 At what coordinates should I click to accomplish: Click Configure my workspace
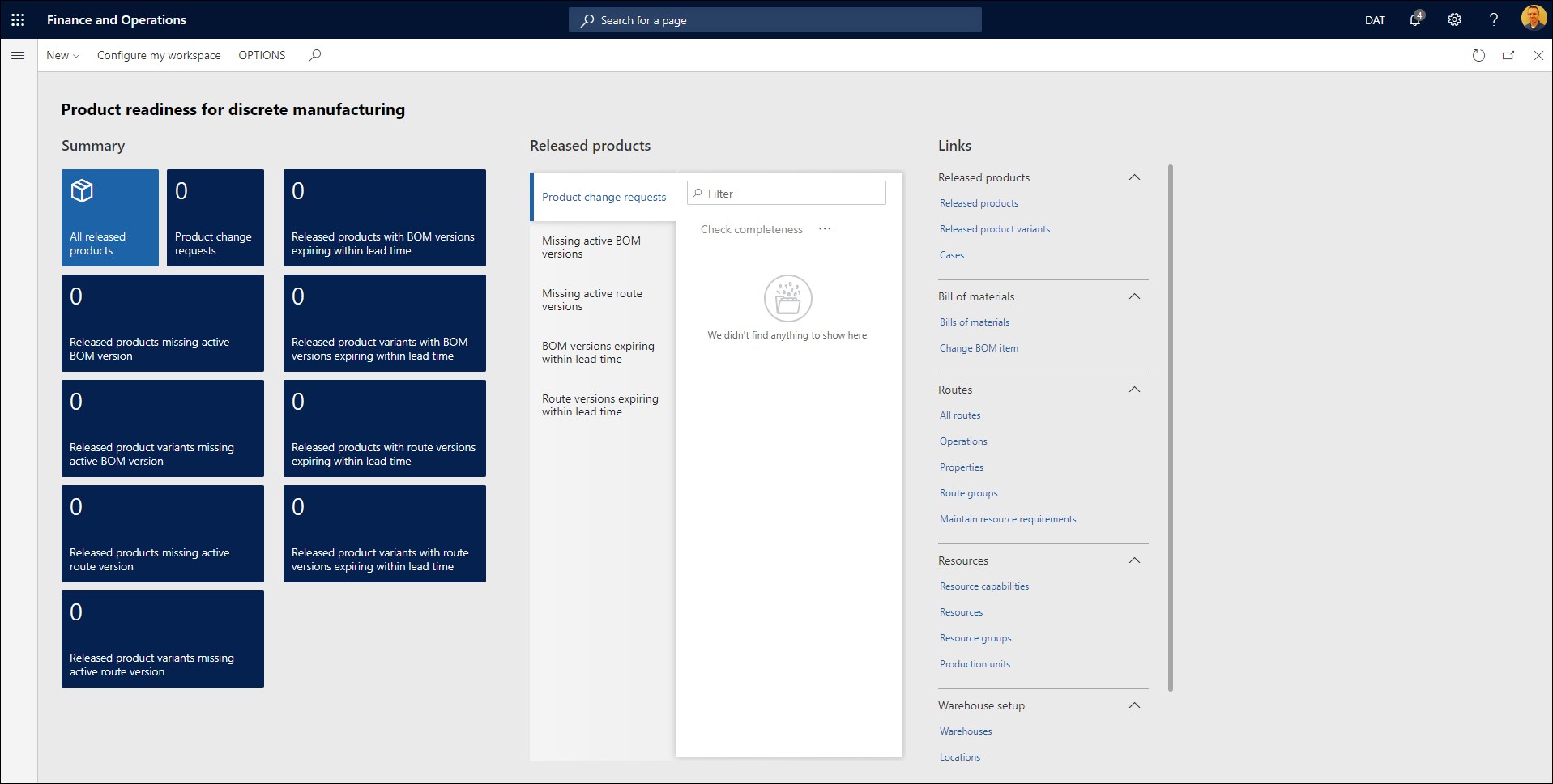(159, 55)
